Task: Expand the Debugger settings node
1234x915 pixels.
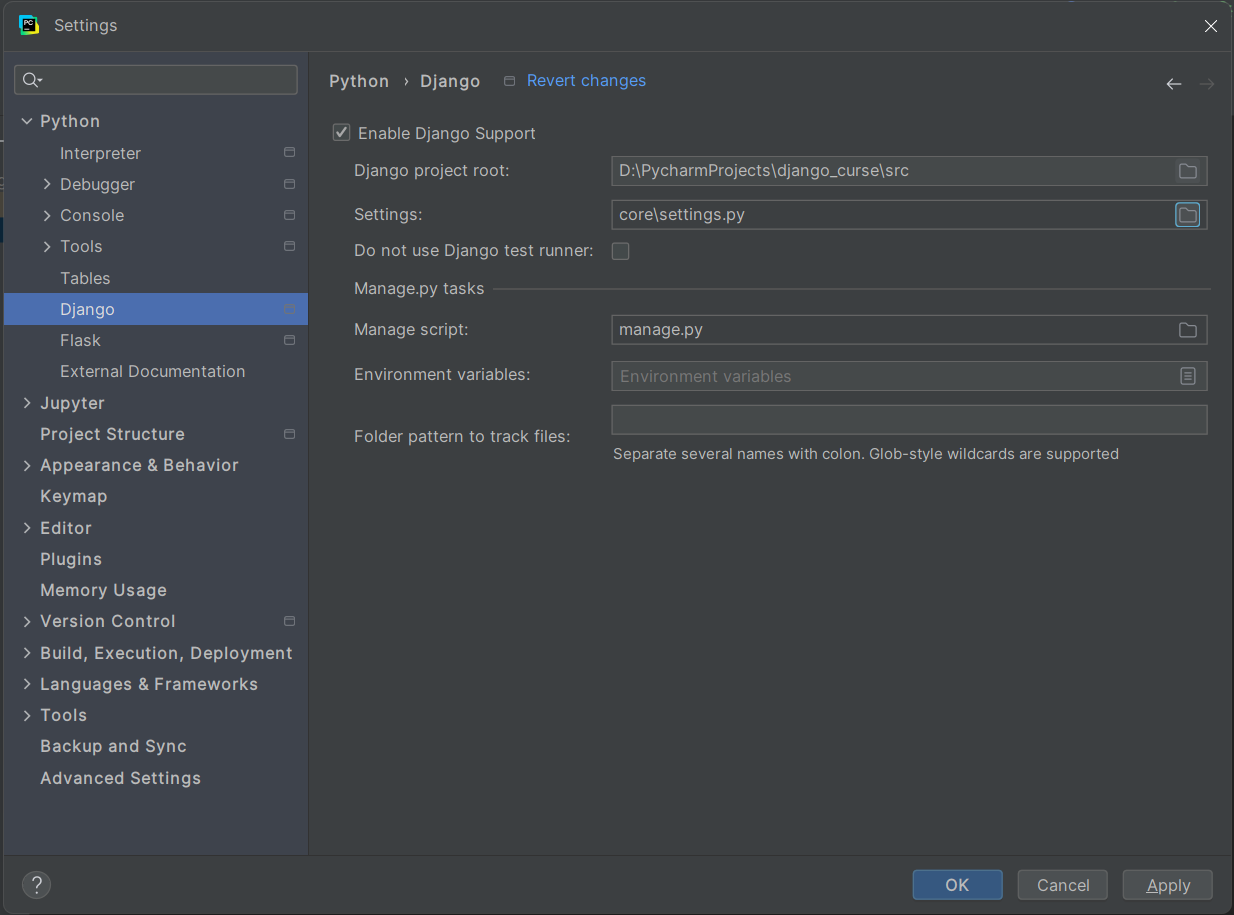Action: 47,184
